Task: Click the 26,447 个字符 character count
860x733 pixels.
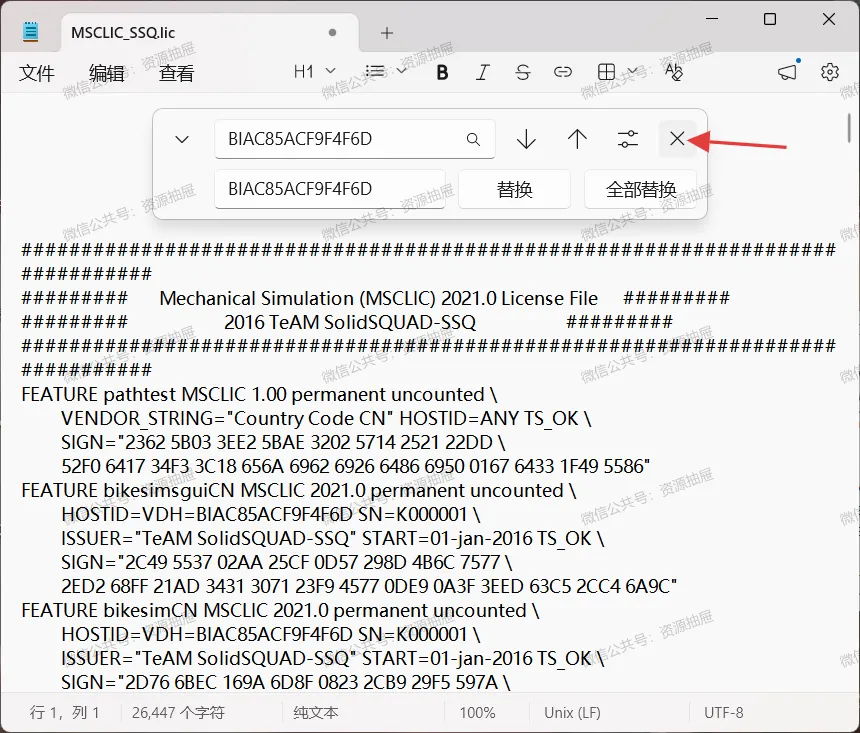Action: tap(178, 713)
